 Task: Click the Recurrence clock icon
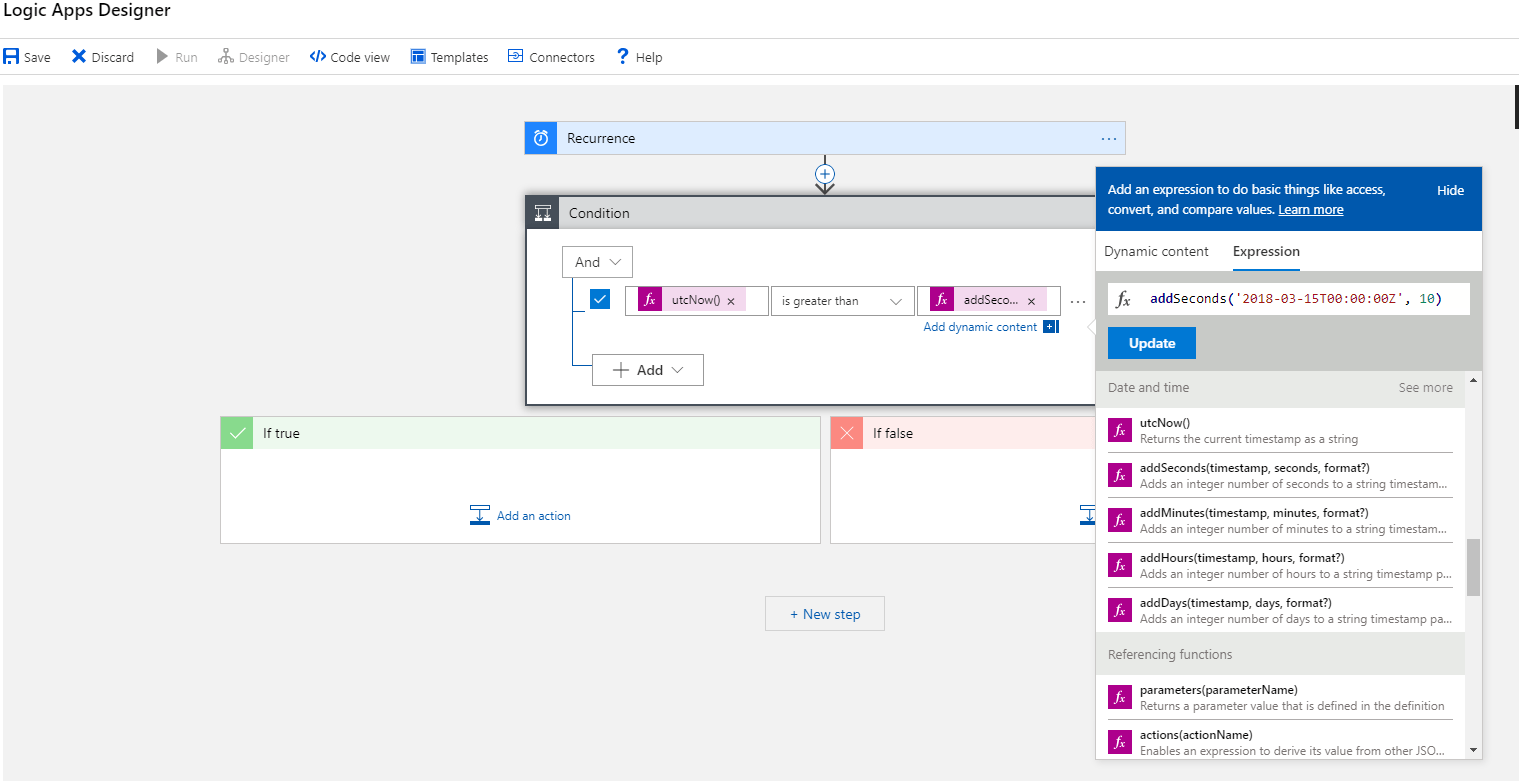click(541, 138)
